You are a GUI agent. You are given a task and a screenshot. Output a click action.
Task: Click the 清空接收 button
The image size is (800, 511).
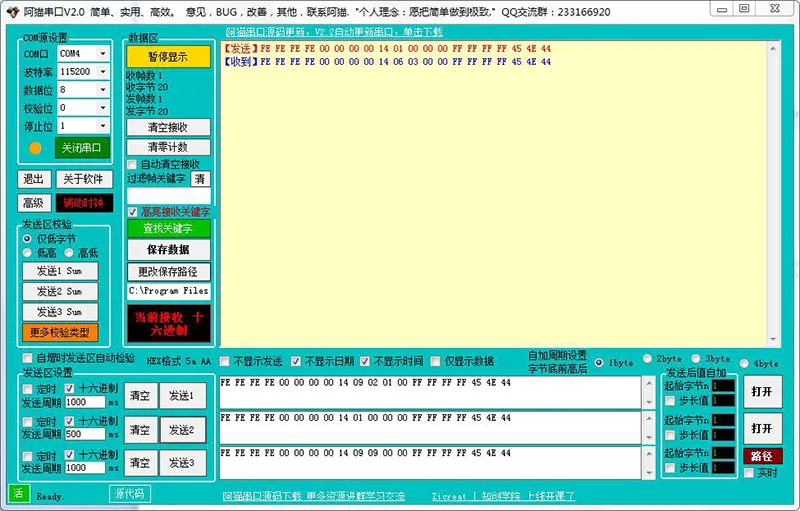[x=168, y=127]
